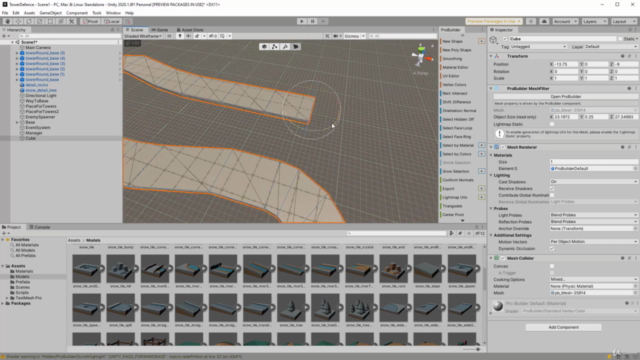Open the Component menu
Viewport: 640px width, 360px height.
pyautogui.click(x=77, y=13)
